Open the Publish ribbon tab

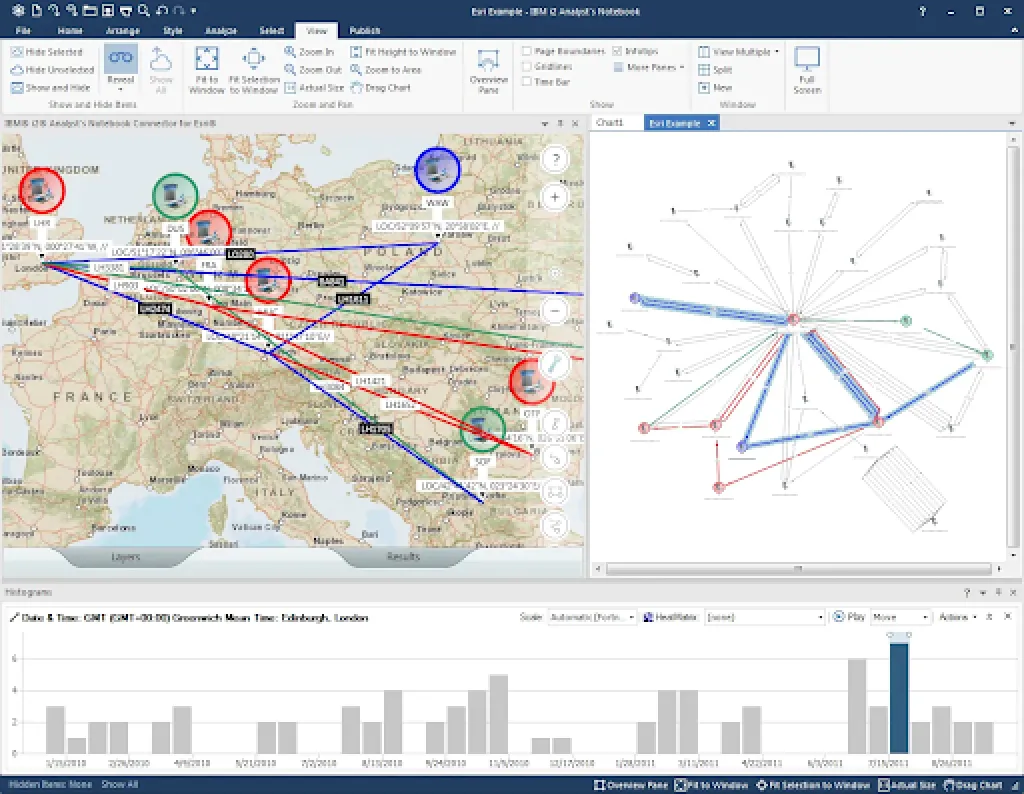pyautogui.click(x=364, y=30)
